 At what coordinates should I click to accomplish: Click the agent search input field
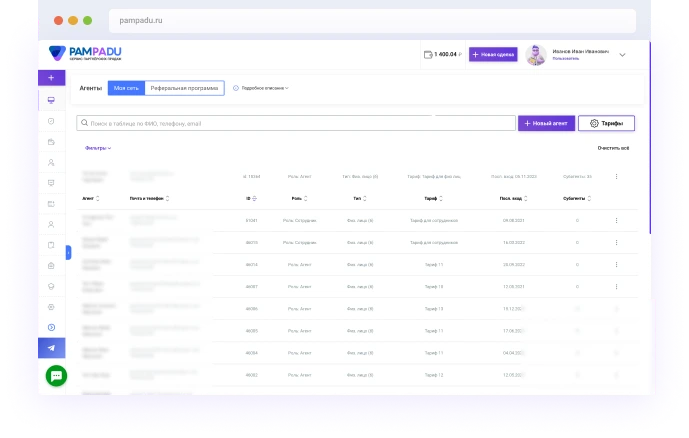[x=295, y=123]
